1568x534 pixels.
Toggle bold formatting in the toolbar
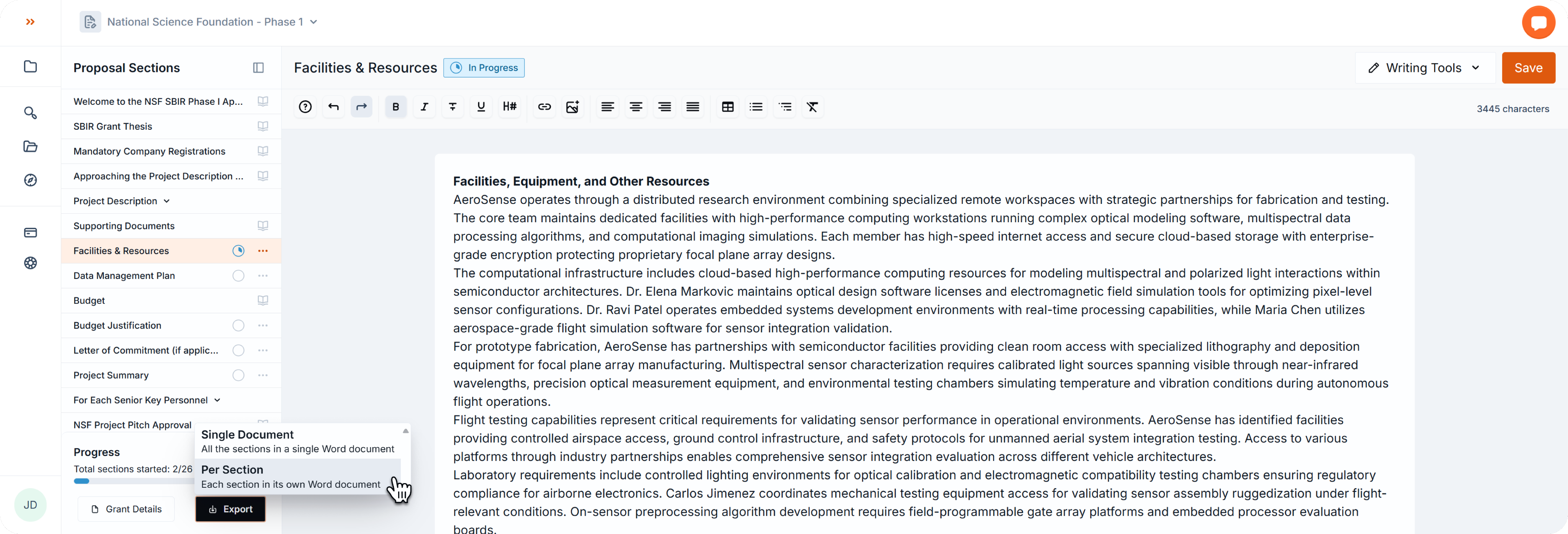(396, 107)
